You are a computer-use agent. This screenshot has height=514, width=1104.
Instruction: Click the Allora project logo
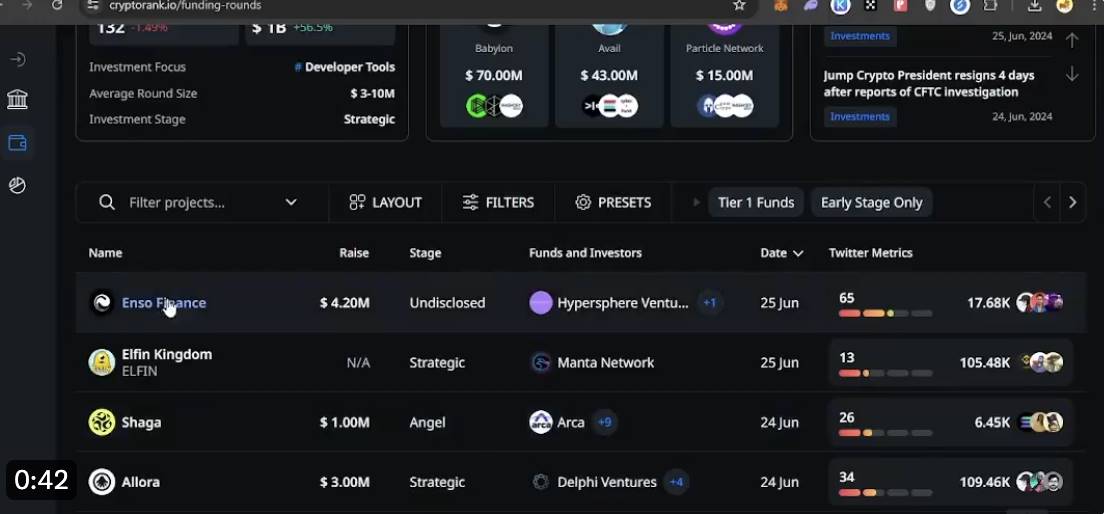click(x=101, y=482)
